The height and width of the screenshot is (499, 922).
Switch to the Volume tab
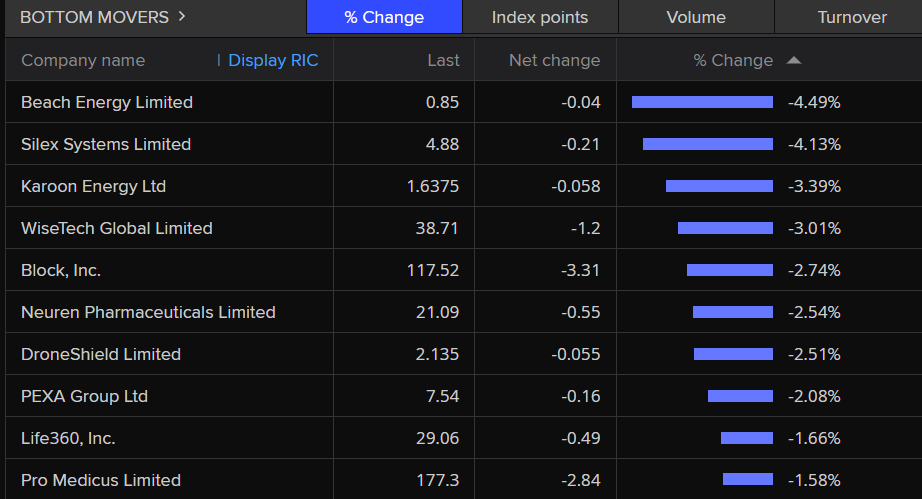pos(696,17)
